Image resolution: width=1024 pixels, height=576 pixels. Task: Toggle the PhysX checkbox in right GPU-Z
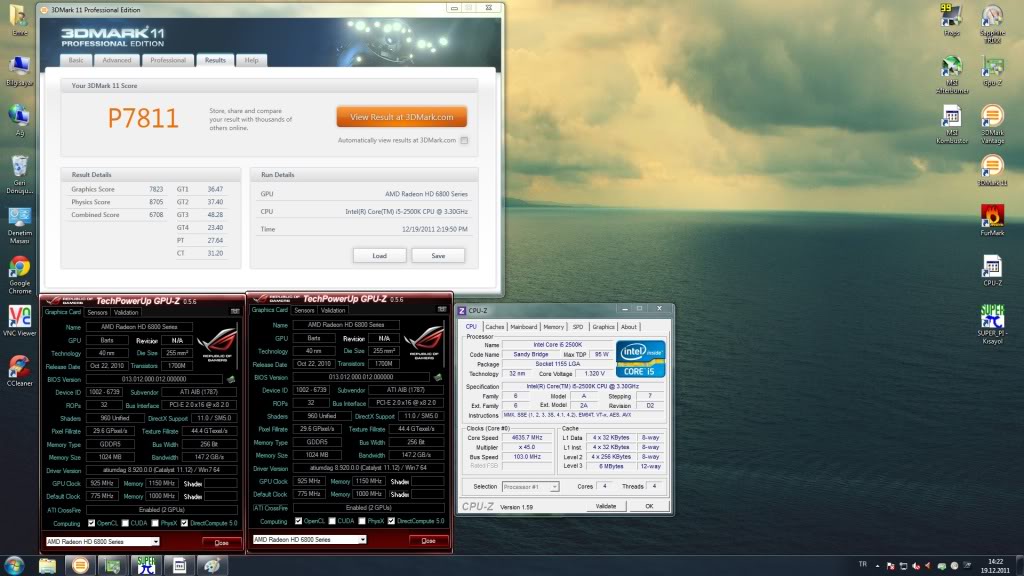pyautogui.click(x=367, y=521)
